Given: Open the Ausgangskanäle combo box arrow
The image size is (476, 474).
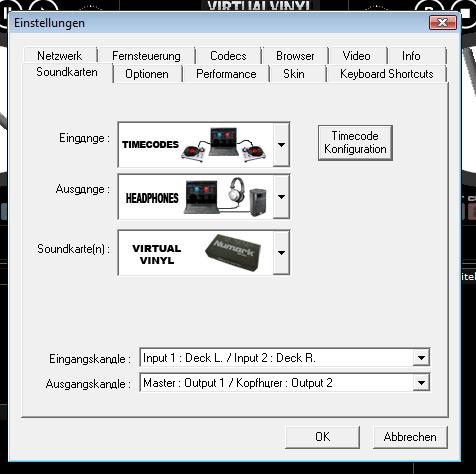Looking at the screenshot, I should click(421, 383).
